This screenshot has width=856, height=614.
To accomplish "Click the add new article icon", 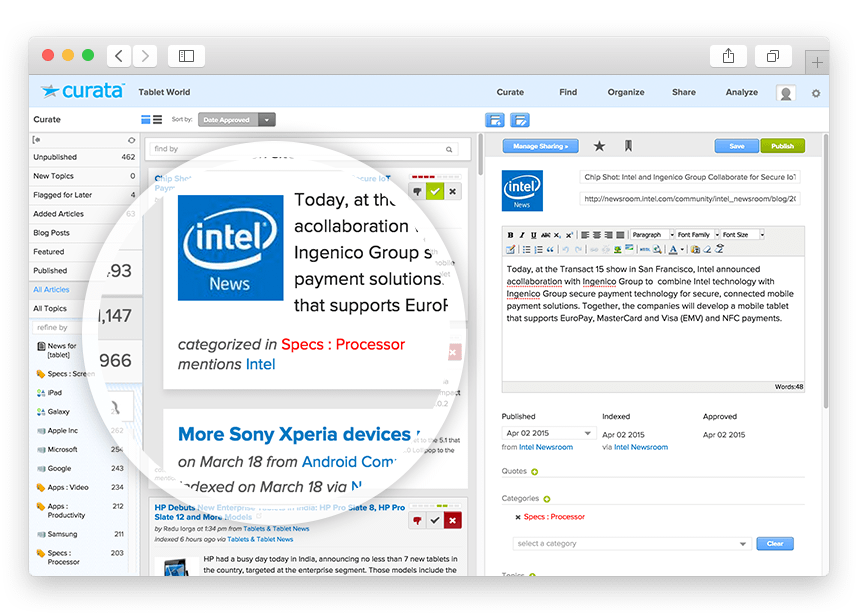I will pyautogui.click(x=494, y=120).
